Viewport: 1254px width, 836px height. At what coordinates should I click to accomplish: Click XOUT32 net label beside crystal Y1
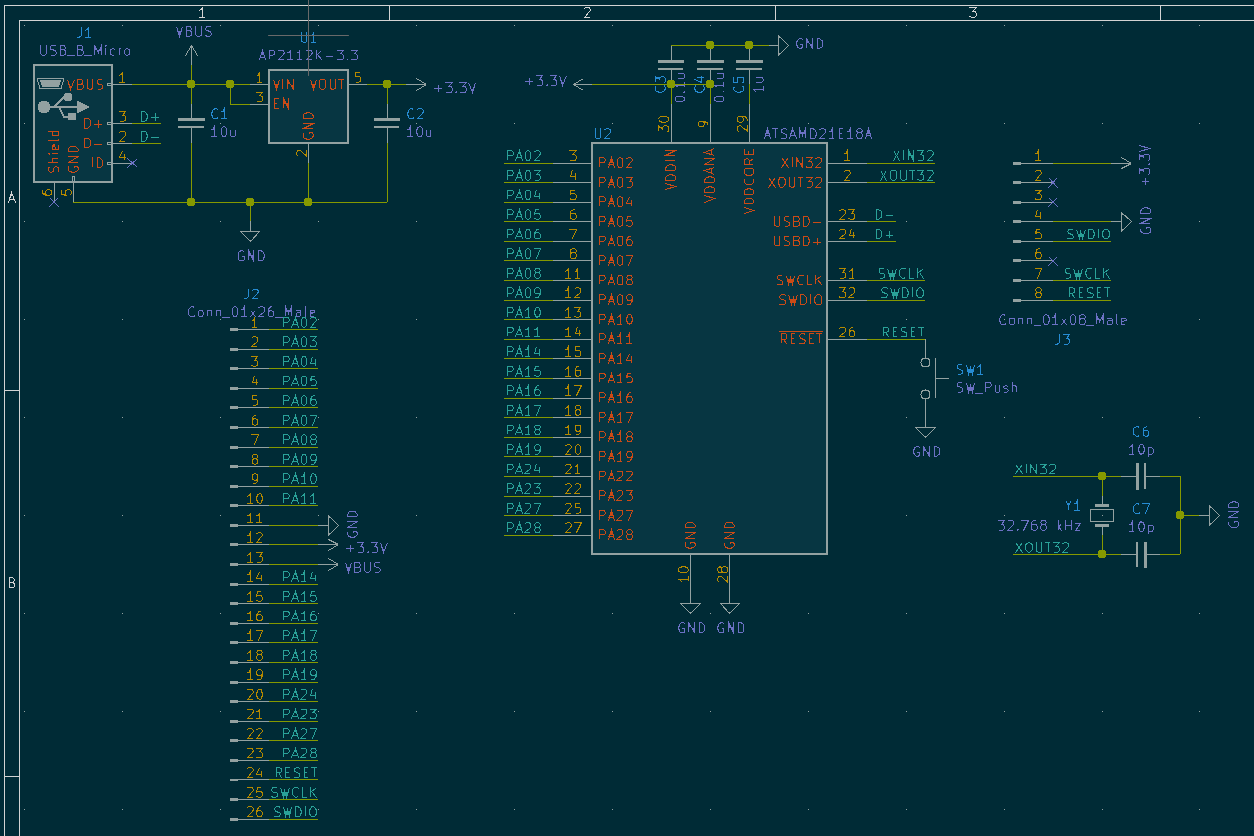(1041, 547)
